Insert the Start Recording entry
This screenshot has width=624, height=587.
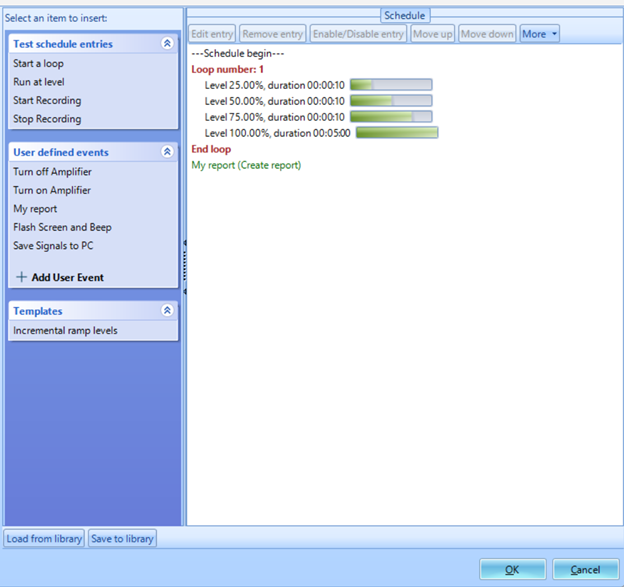[x=47, y=101]
